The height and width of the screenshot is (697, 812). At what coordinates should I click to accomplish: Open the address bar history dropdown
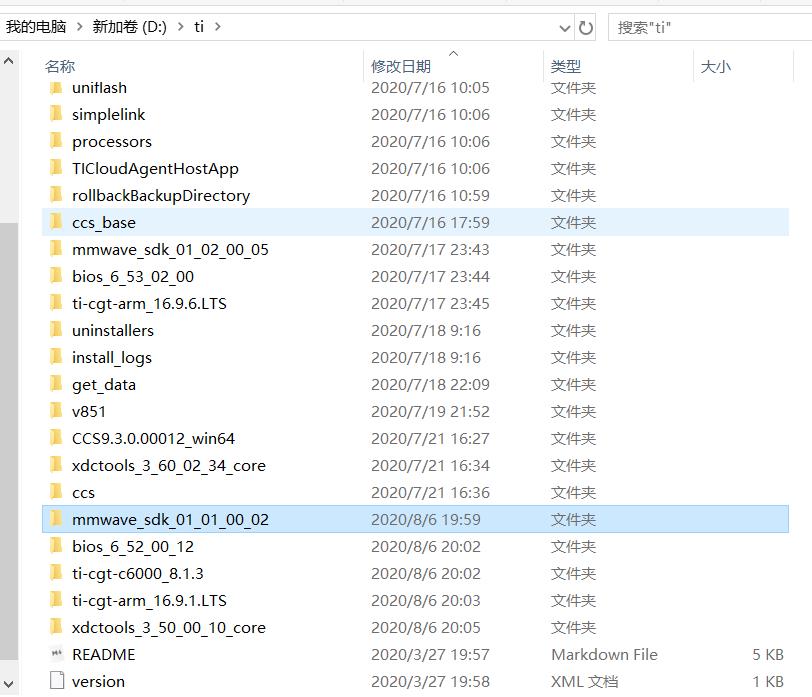(x=565, y=28)
